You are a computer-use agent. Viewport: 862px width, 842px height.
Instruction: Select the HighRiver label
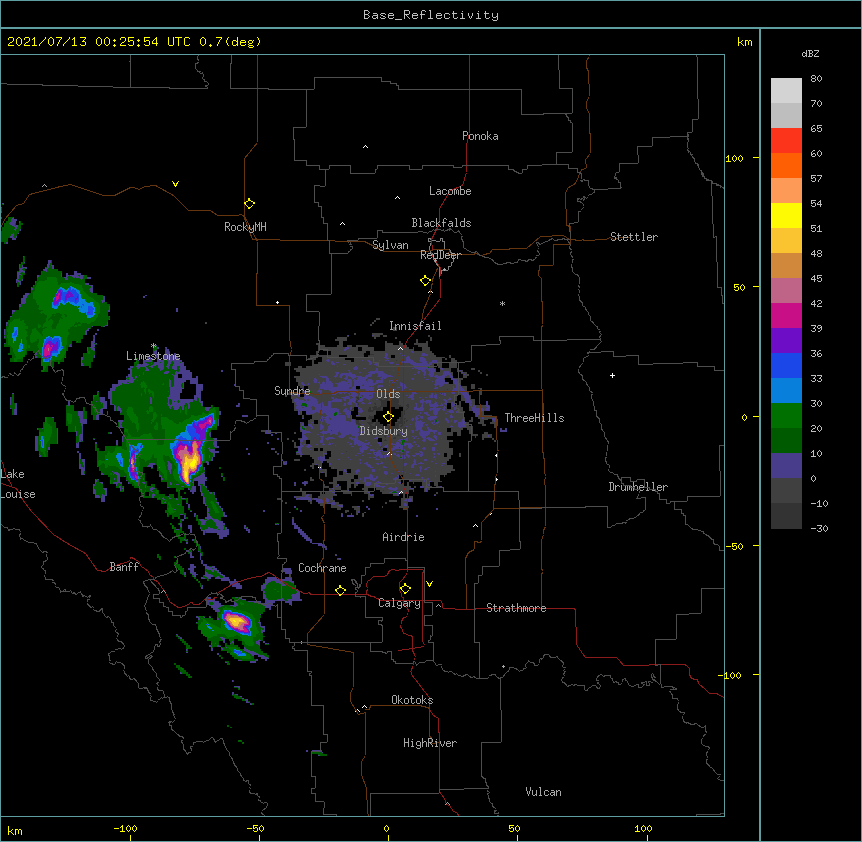click(x=430, y=743)
